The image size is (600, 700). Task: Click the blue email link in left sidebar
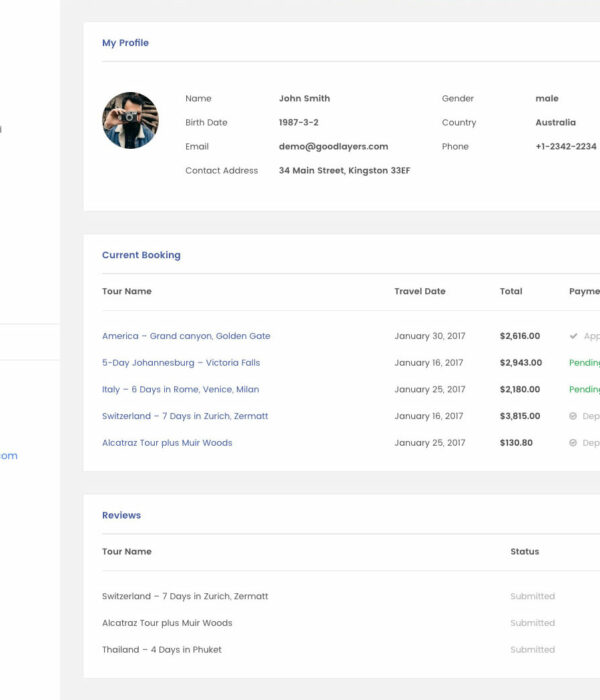(x=8, y=456)
